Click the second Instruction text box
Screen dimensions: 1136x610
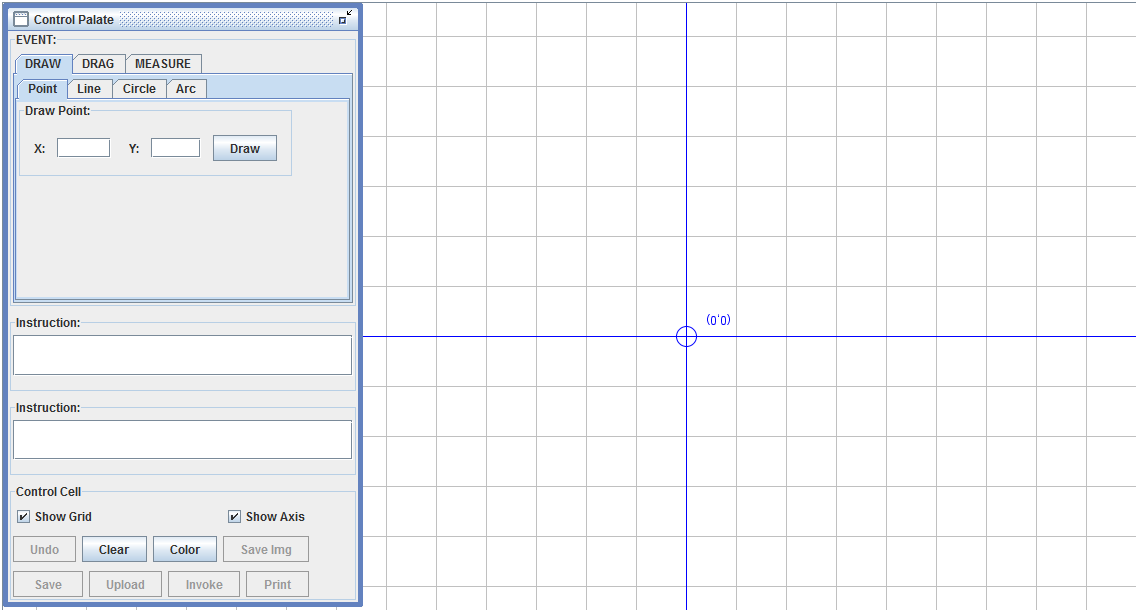[182, 440]
